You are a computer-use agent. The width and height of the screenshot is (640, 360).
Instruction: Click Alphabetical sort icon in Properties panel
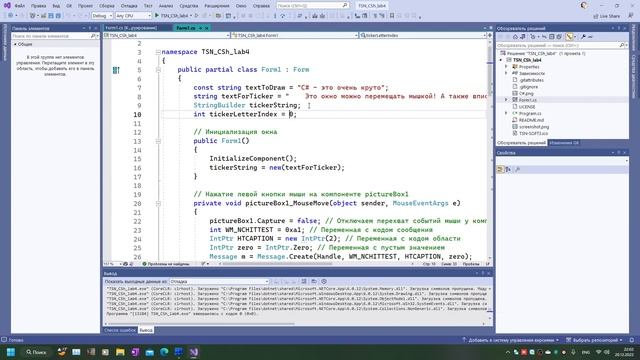[508, 169]
